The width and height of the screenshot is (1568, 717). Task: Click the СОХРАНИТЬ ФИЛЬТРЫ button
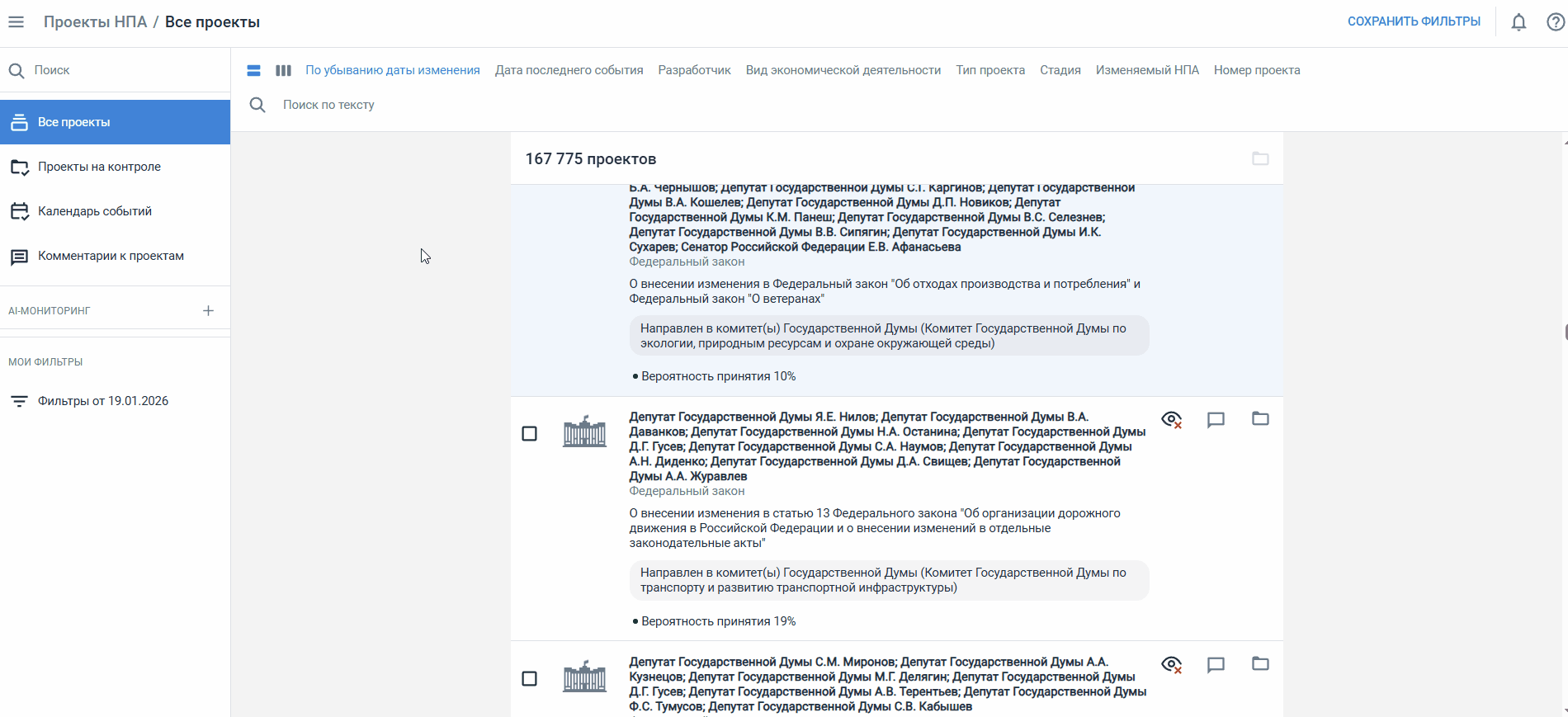(x=1414, y=21)
